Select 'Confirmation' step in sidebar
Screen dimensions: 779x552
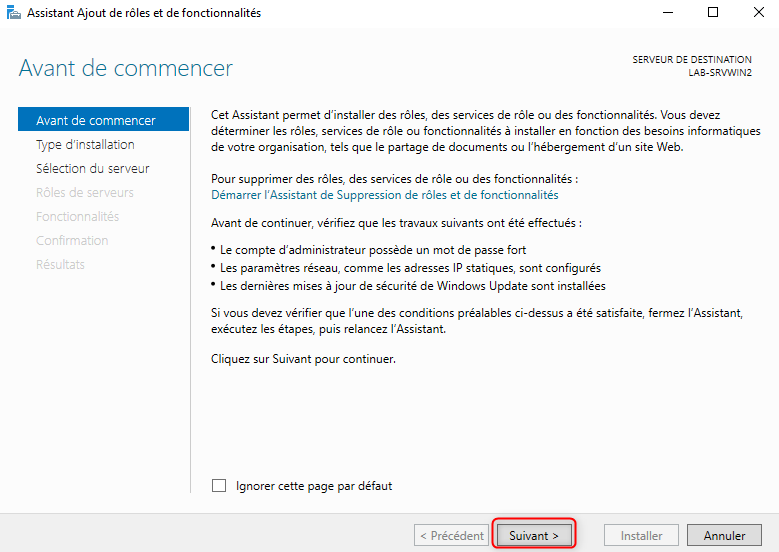[72, 240]
